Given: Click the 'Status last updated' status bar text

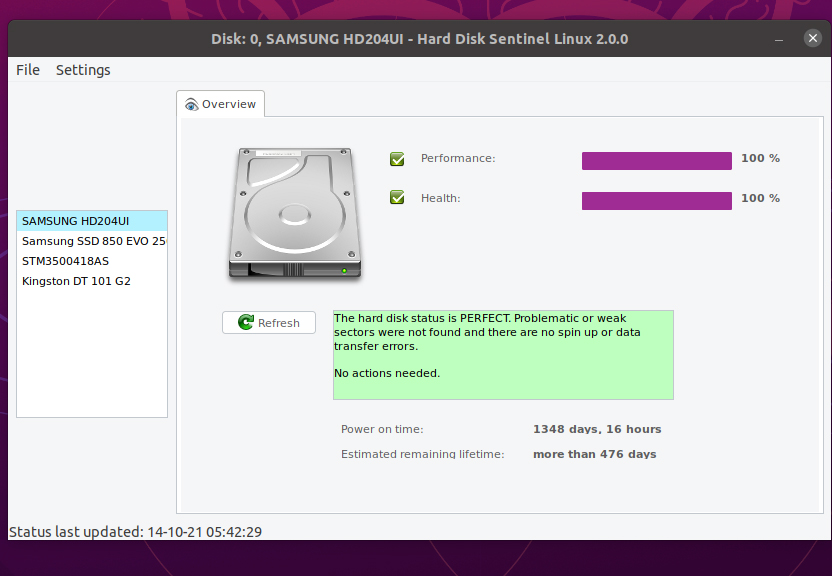Looking at the screenshot, I should (x=135, y=532).
